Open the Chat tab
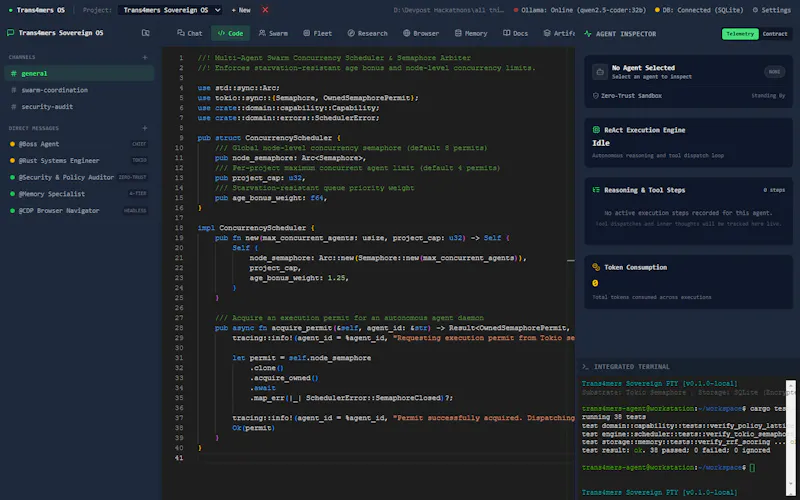Viewport: 800px width, 500px height. coord(190,33)
